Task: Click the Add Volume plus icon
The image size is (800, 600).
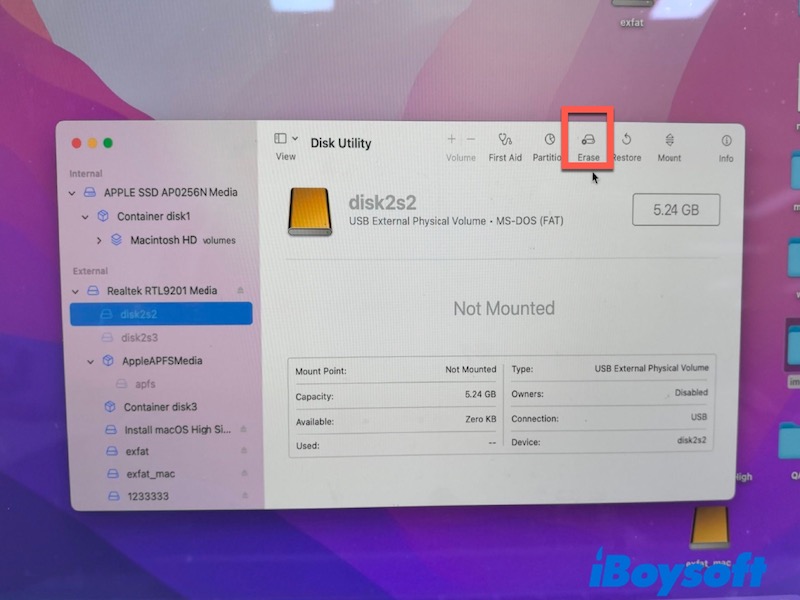Action: tap(451, 139)
